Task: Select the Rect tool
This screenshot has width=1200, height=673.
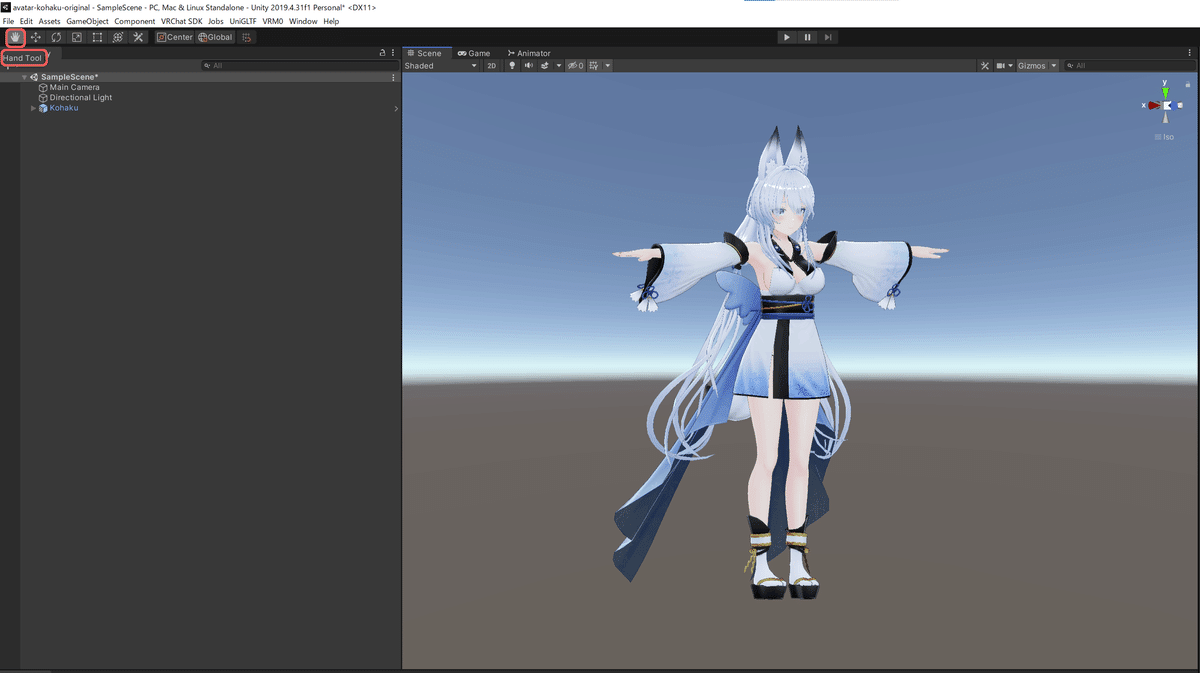Action: tap(97, 37)
